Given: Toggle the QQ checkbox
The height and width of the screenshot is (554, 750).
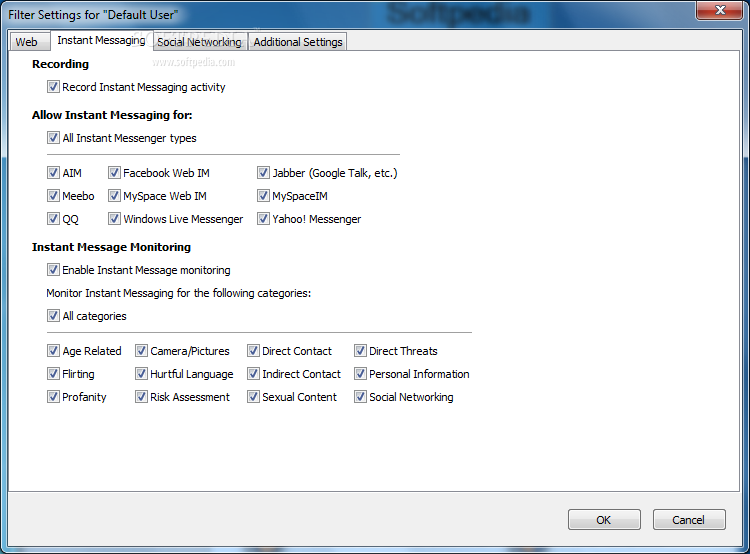Looking at the screenshot, I should tap(53, 219).
